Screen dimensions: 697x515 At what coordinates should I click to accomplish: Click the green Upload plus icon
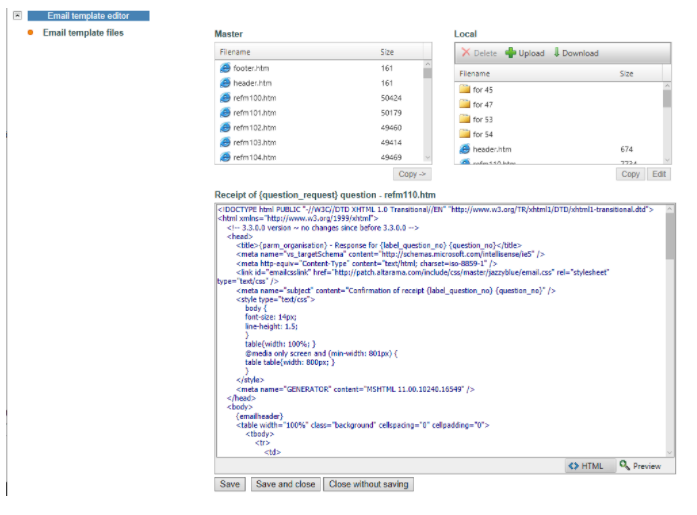click(x=510, y=53)
